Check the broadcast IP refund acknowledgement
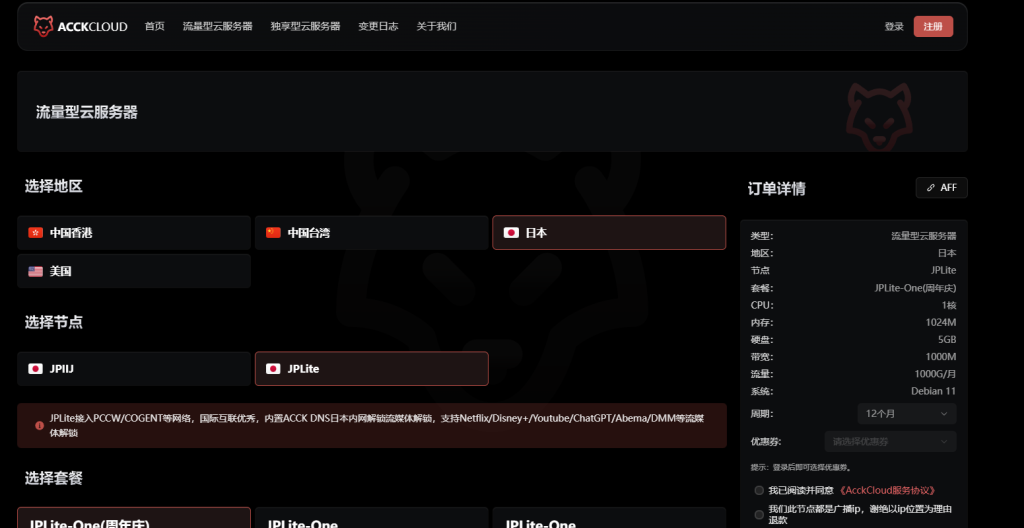This screenshot has width=1024, height=528. coord(759,514)
